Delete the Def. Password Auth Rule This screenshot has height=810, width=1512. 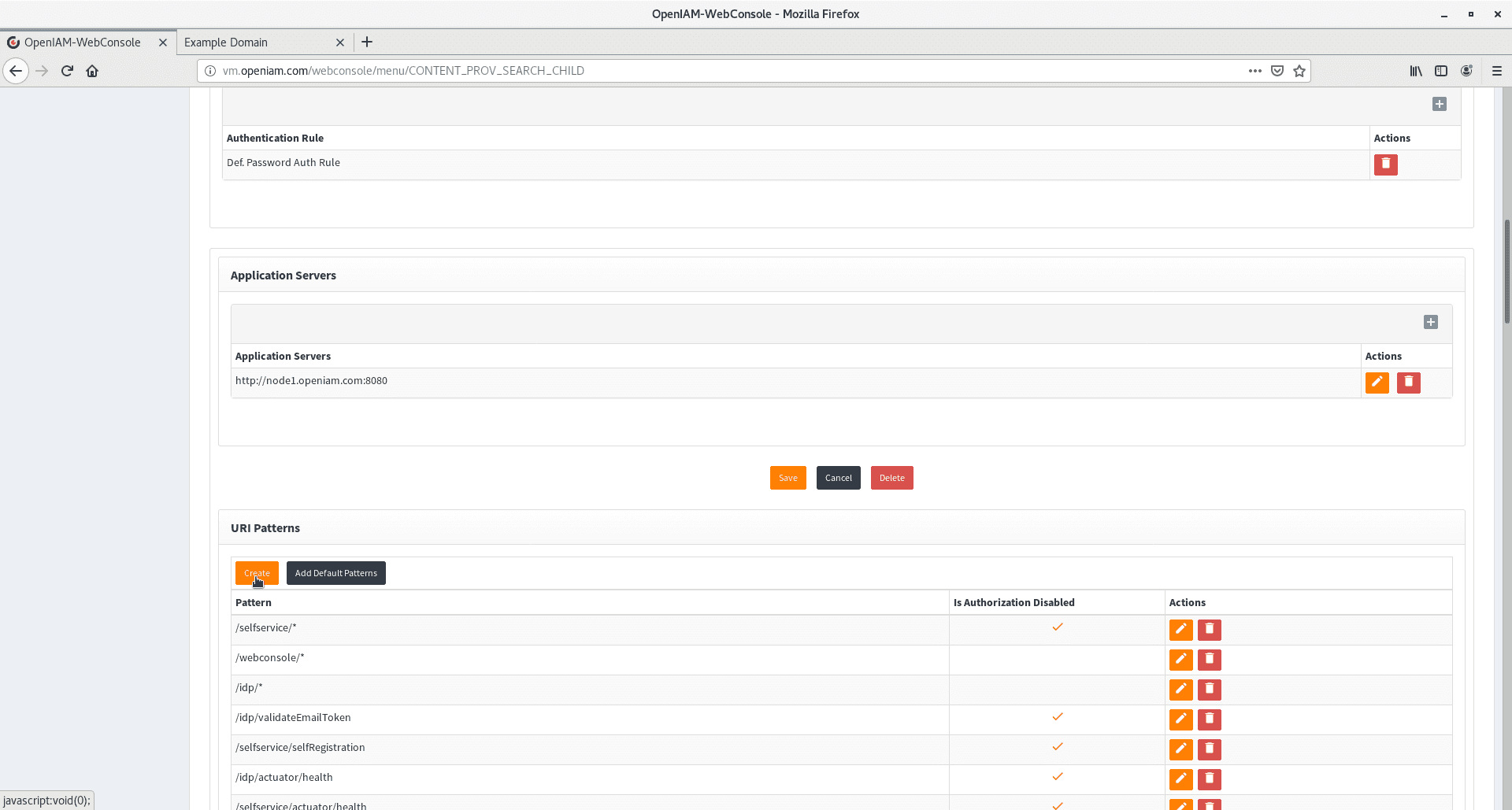[1385, 164]
